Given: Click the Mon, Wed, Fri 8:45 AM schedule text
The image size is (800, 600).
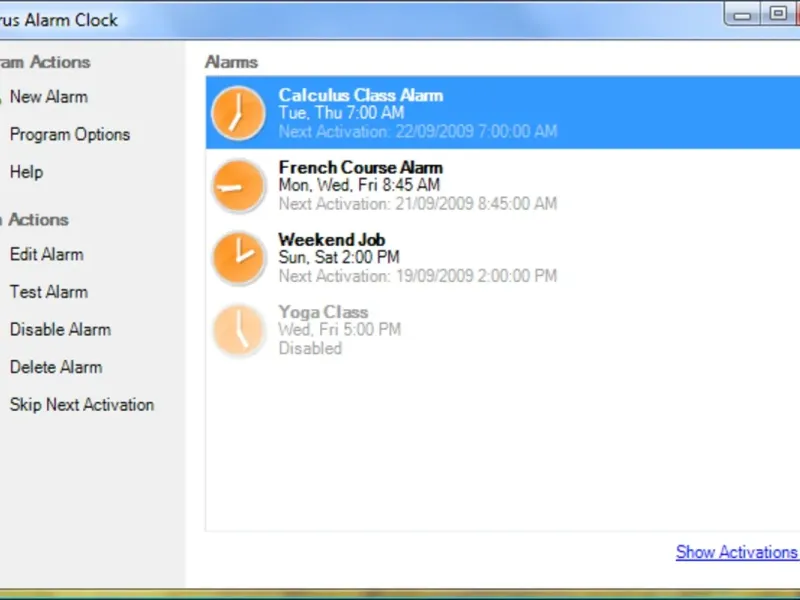Looking at the screenshot, I should pyautogui.click(x=359, y=185).
